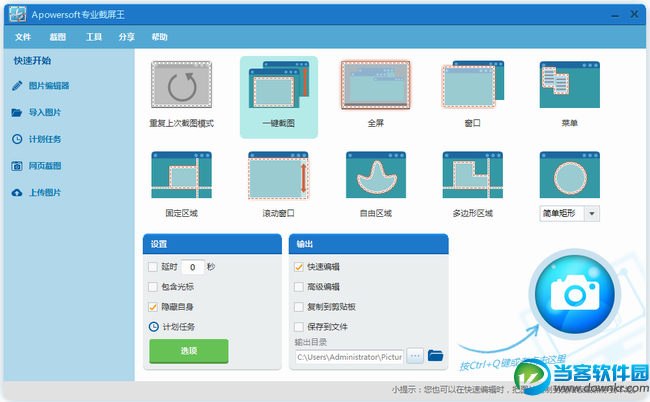650x402 pixels.
Task: Click the cloud upload icon 上传图片
Action: pyautogui.click(x=17, y=193)
